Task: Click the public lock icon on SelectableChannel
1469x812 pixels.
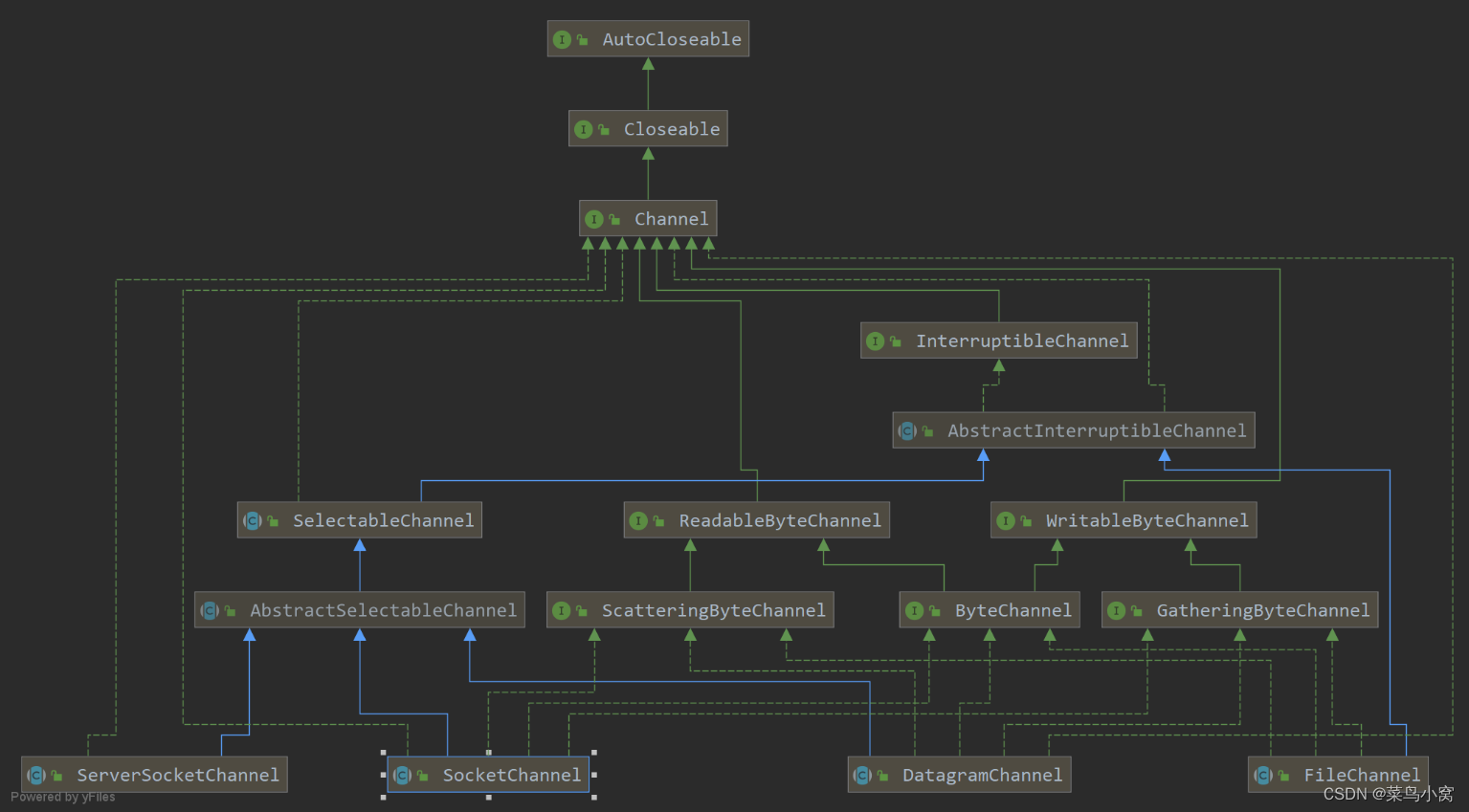Action: (x=273, y=520)
